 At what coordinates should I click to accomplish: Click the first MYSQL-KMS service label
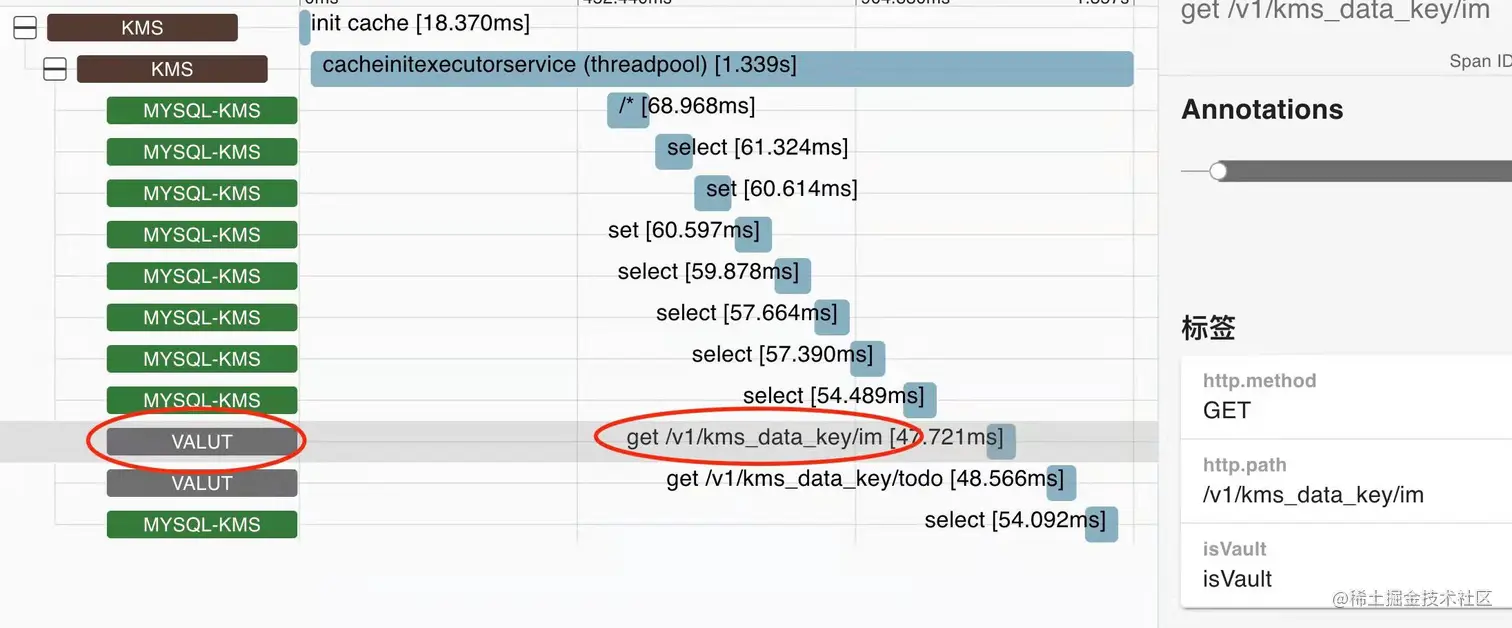point(202,111)
